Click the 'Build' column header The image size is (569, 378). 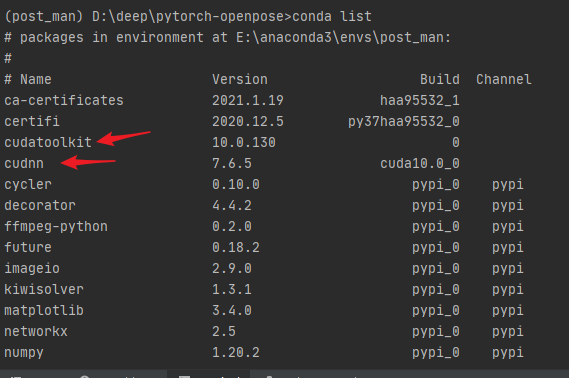(x=440, y=79)
